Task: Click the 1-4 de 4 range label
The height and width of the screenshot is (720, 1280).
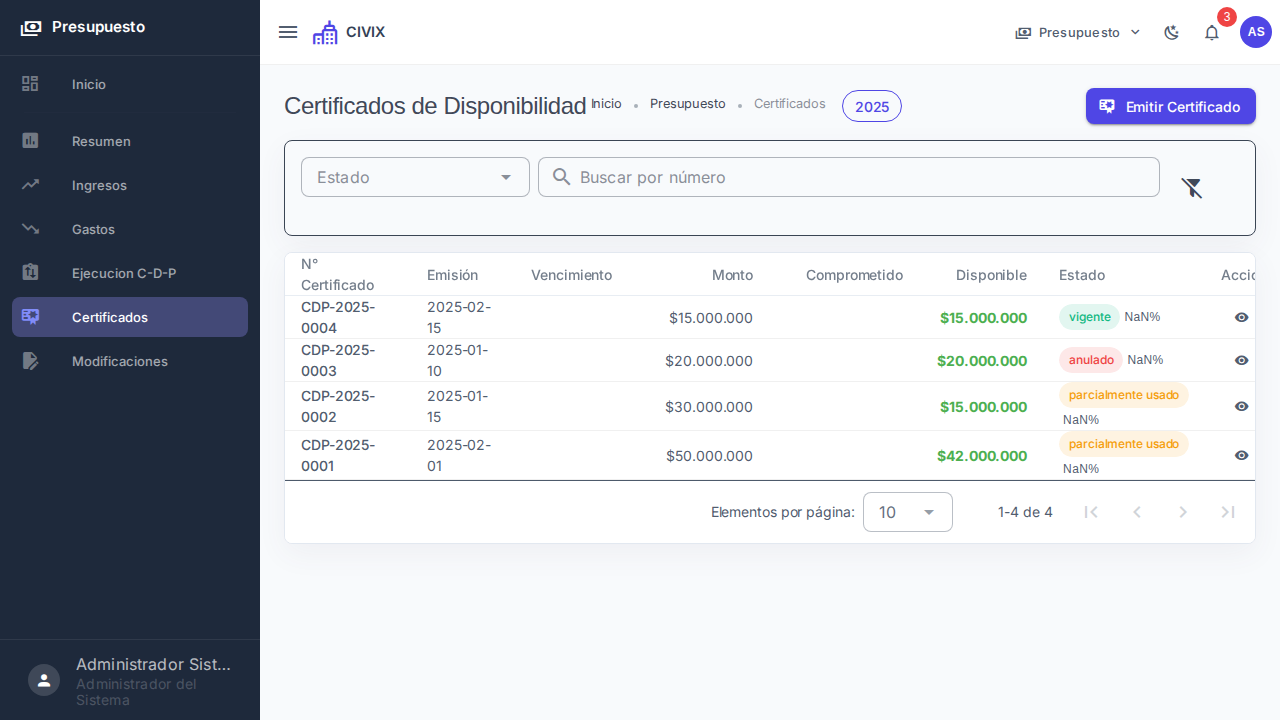Action: pyautogui.click(x=1025, y=512)
